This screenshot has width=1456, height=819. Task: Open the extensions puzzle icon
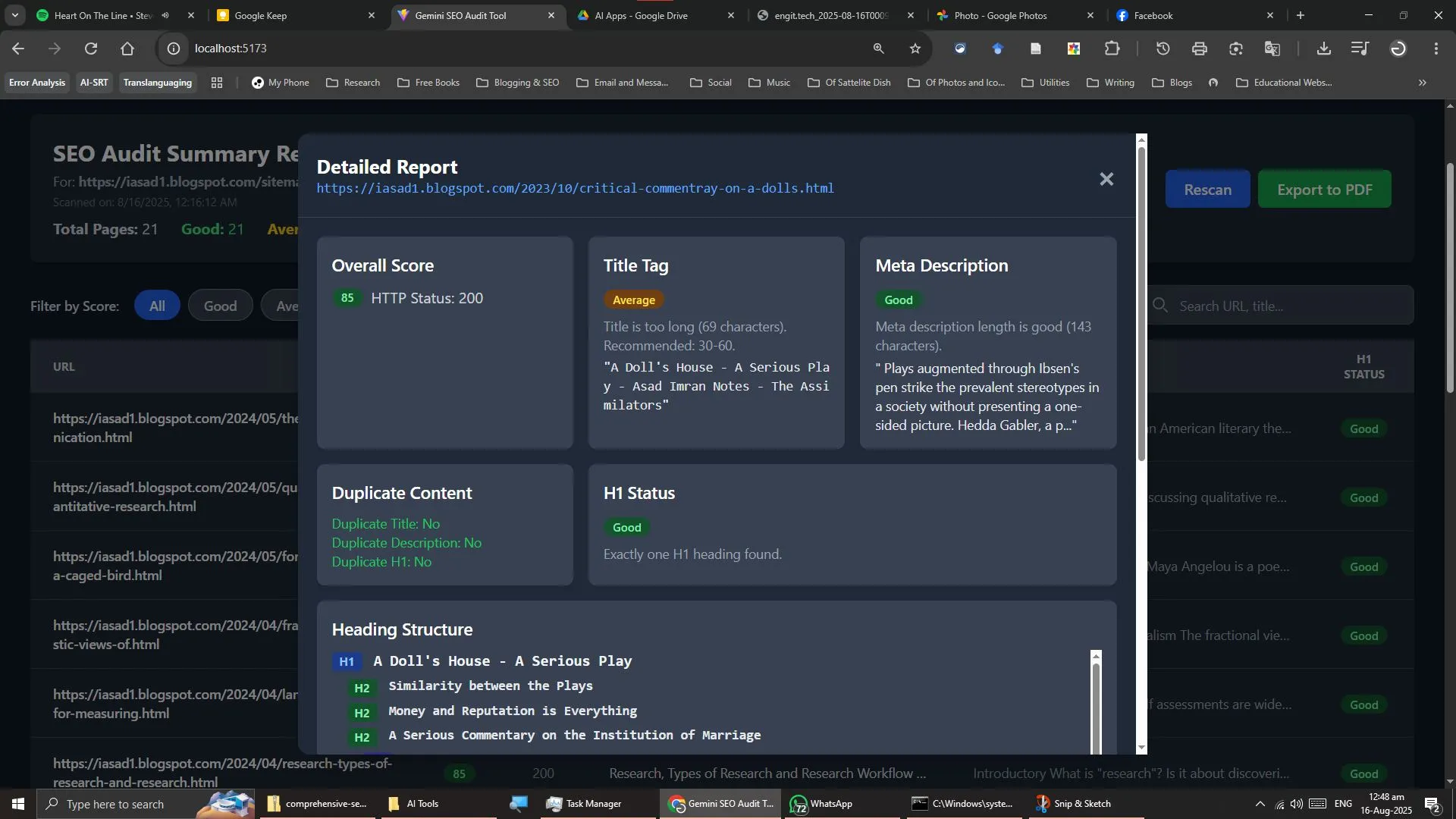[x=1112, y=49]
